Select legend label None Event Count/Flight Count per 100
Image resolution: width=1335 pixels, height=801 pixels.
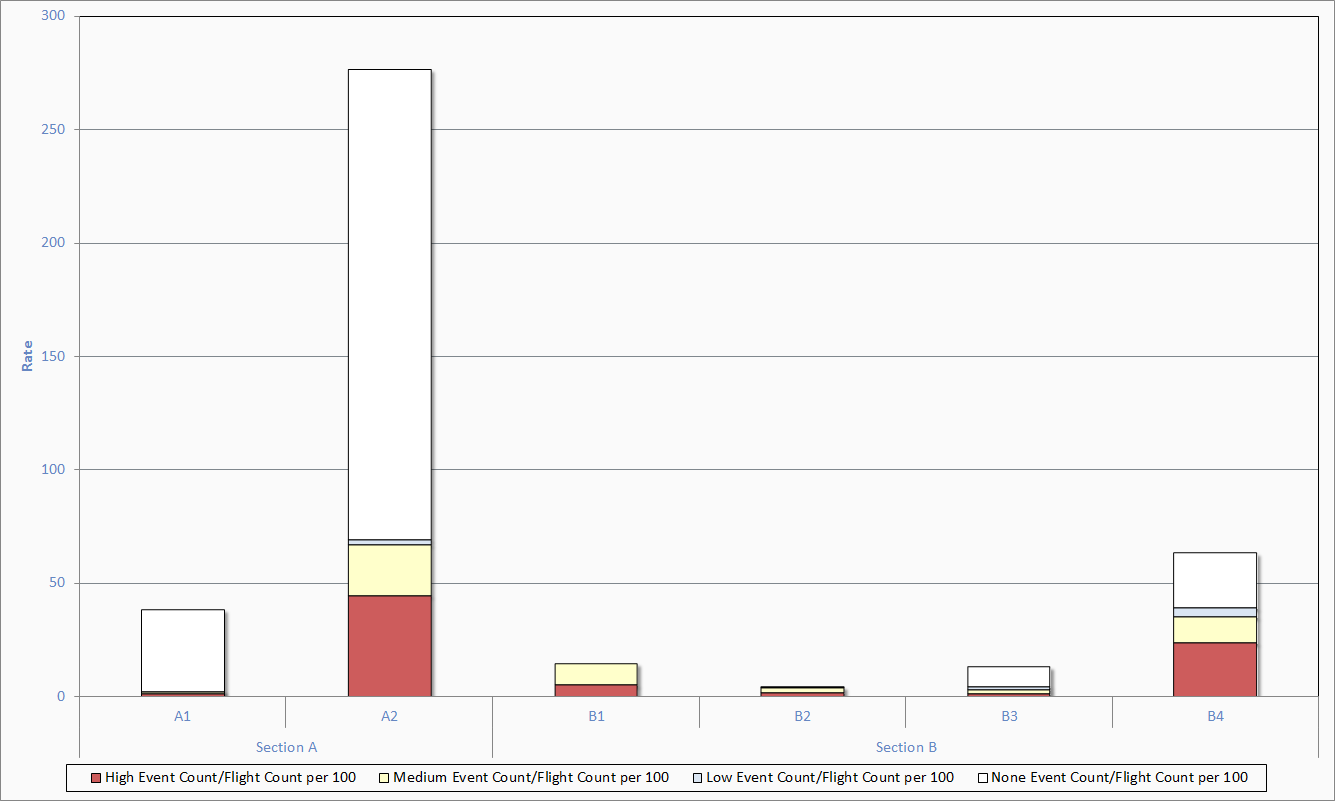(1119, 778)
